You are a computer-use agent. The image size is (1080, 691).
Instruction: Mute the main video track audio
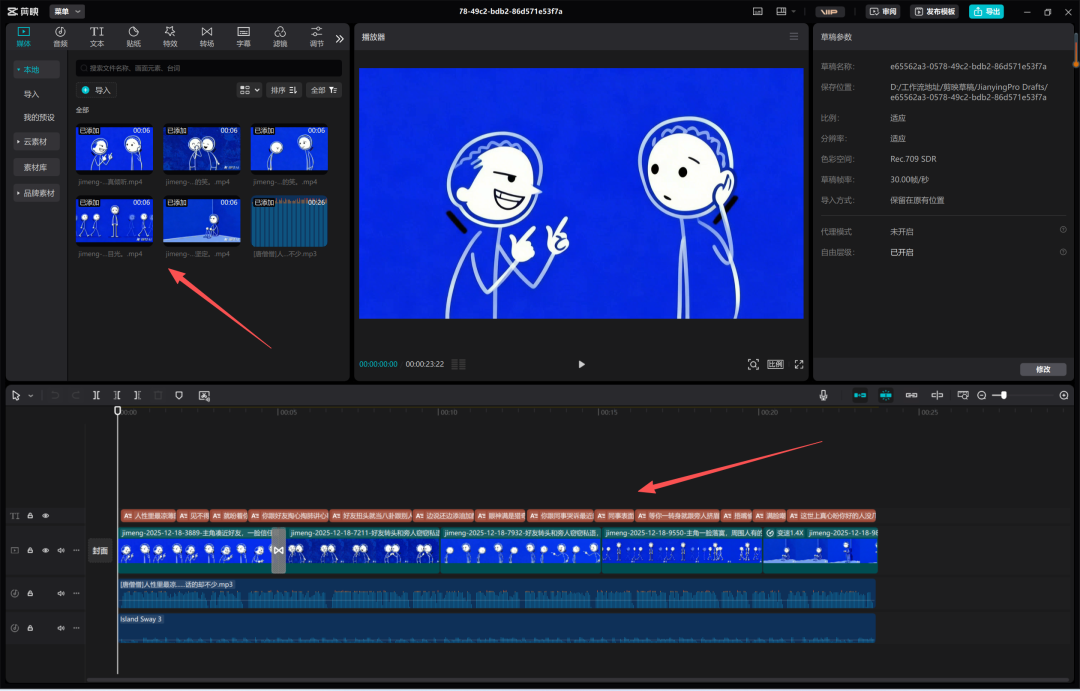tap(61, 550)
